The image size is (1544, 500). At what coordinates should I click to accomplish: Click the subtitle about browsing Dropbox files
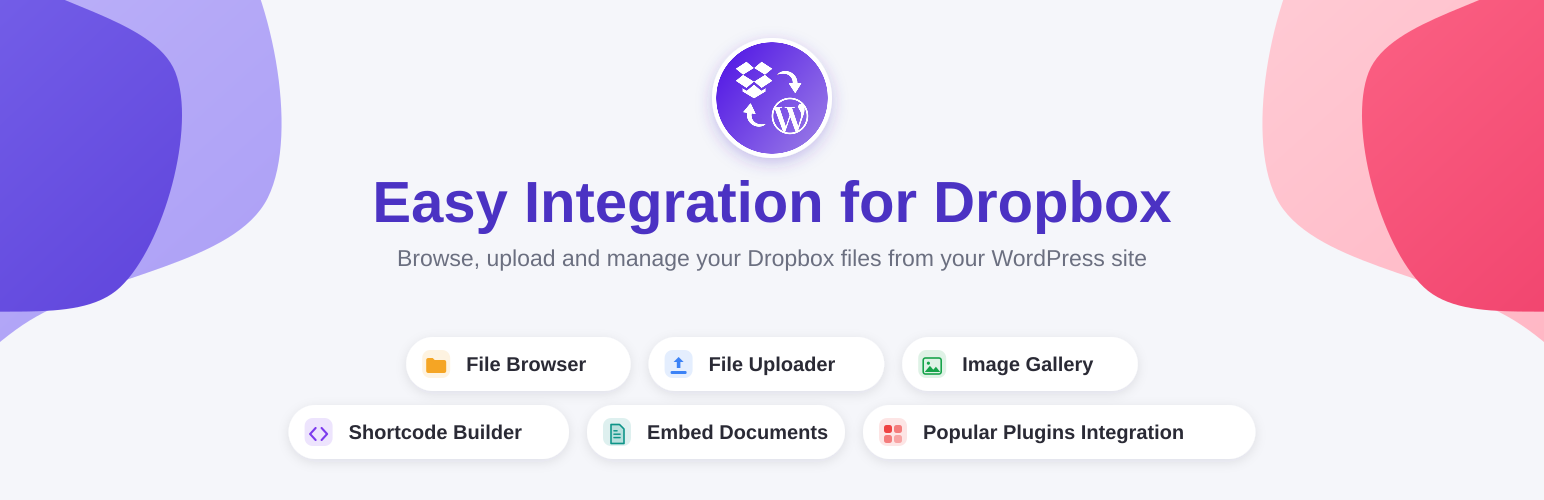coord(772,258)
